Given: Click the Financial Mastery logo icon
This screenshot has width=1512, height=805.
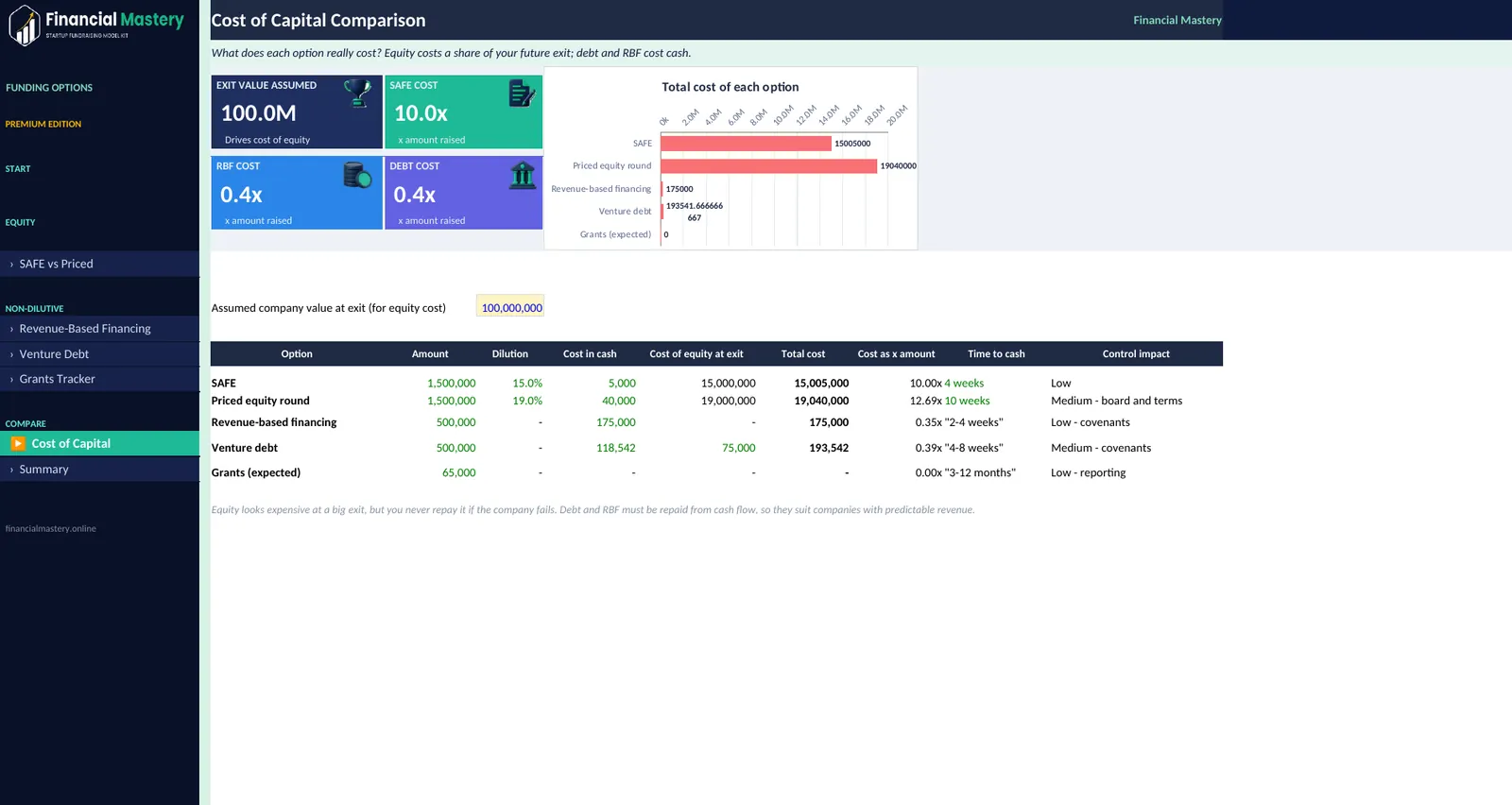Looking at the screenshot, I should 25,26.
